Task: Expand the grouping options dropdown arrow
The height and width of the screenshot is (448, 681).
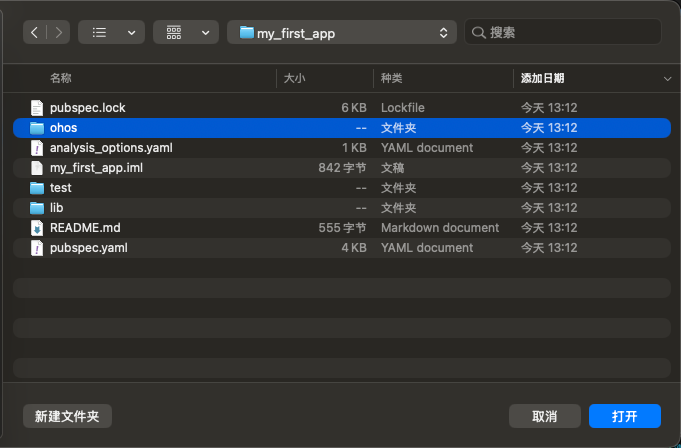Action: tap(205, 33)
